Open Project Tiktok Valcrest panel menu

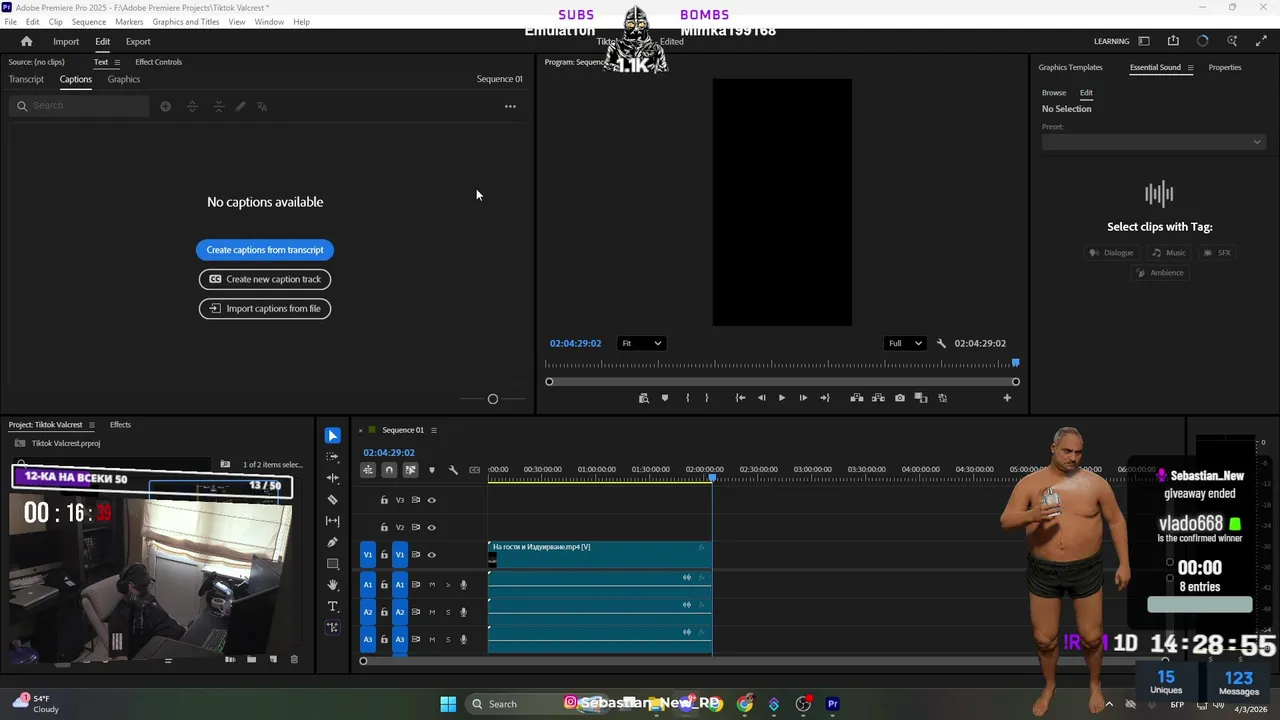pos(92,425)
